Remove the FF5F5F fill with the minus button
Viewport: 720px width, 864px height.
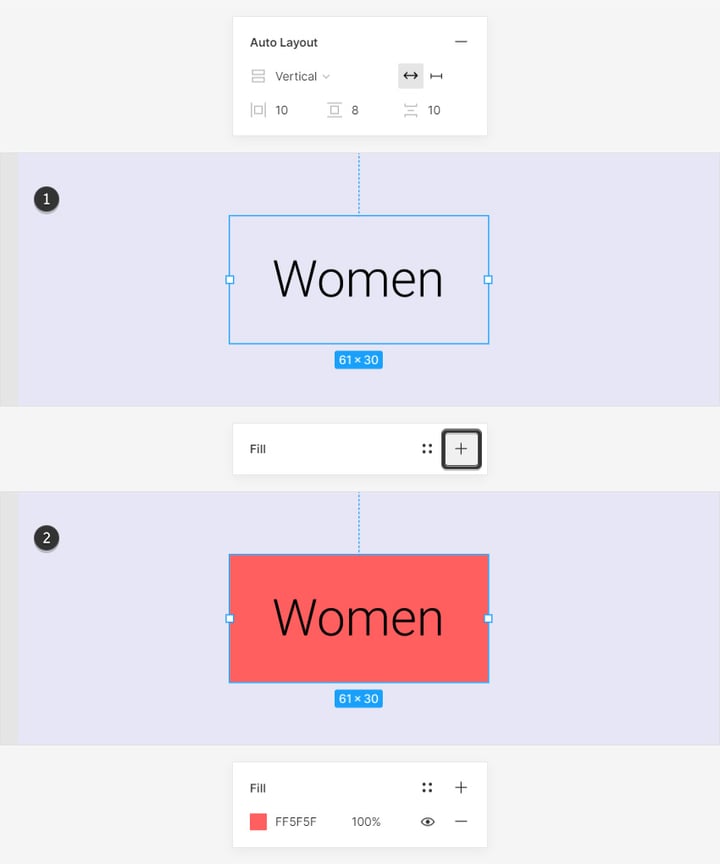pyautogui.click(x=461, y=821)
